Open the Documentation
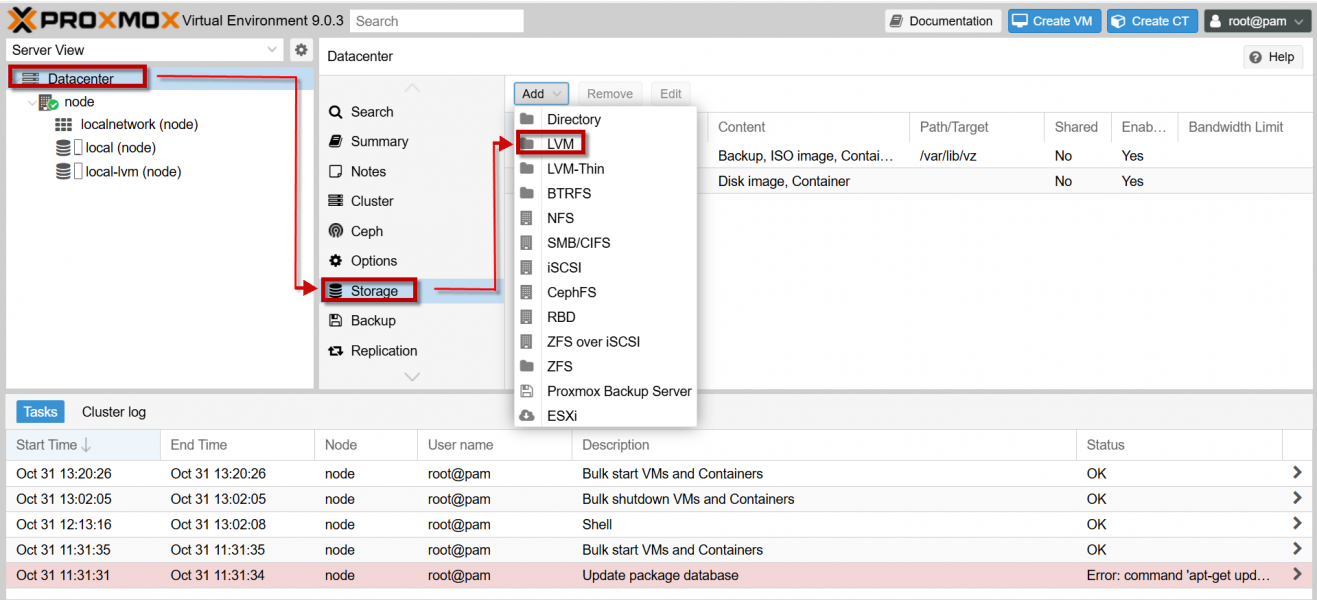The width and height of the screenshot is (1317, 600). (942, 20)
